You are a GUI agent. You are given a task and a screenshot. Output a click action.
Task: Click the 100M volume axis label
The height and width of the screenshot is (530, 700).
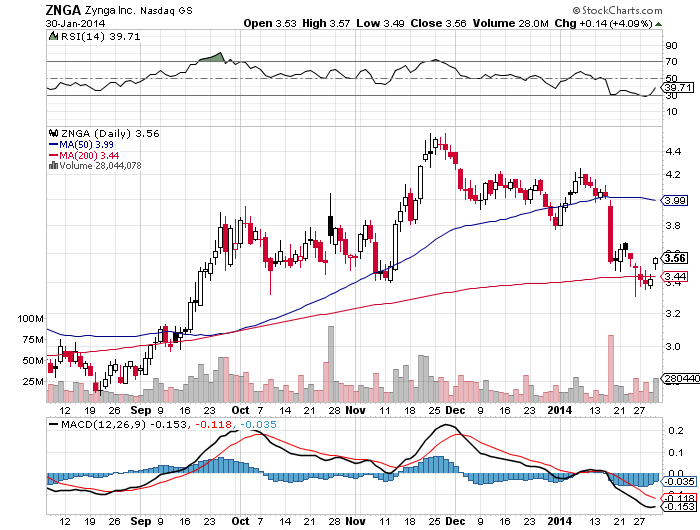tap(30, 319)
